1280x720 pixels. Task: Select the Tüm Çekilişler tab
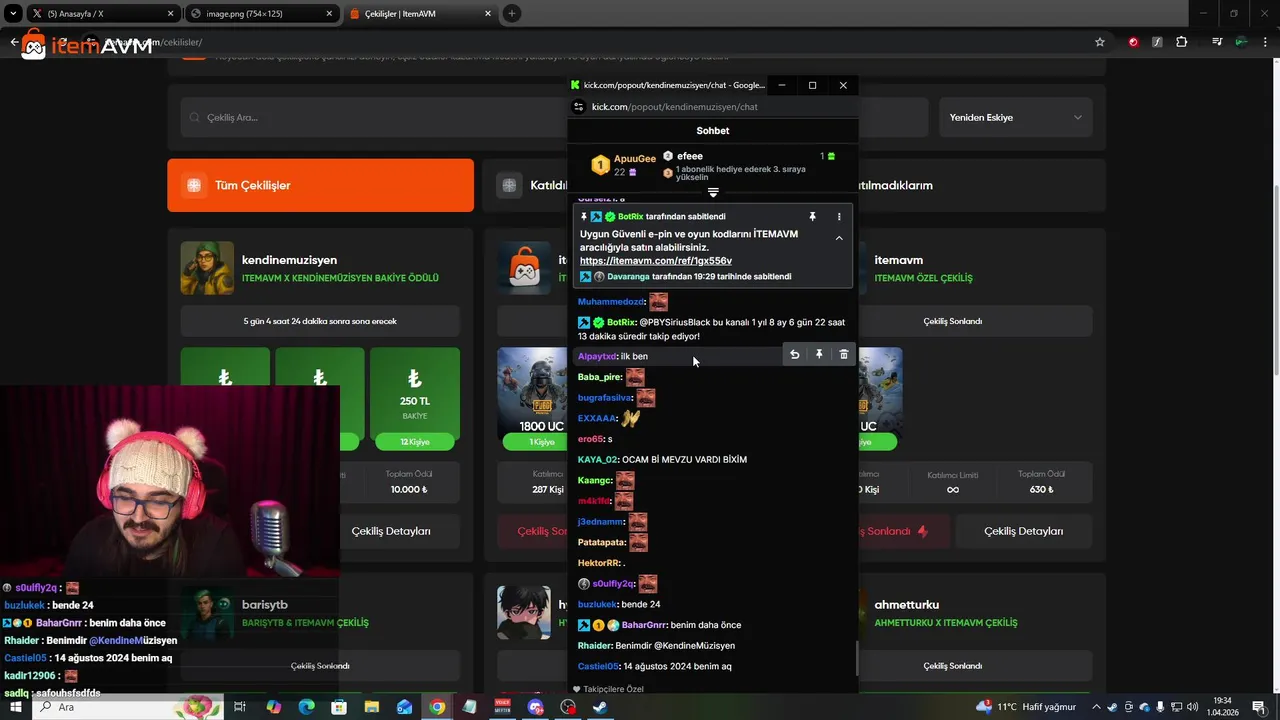pos(320,185)
